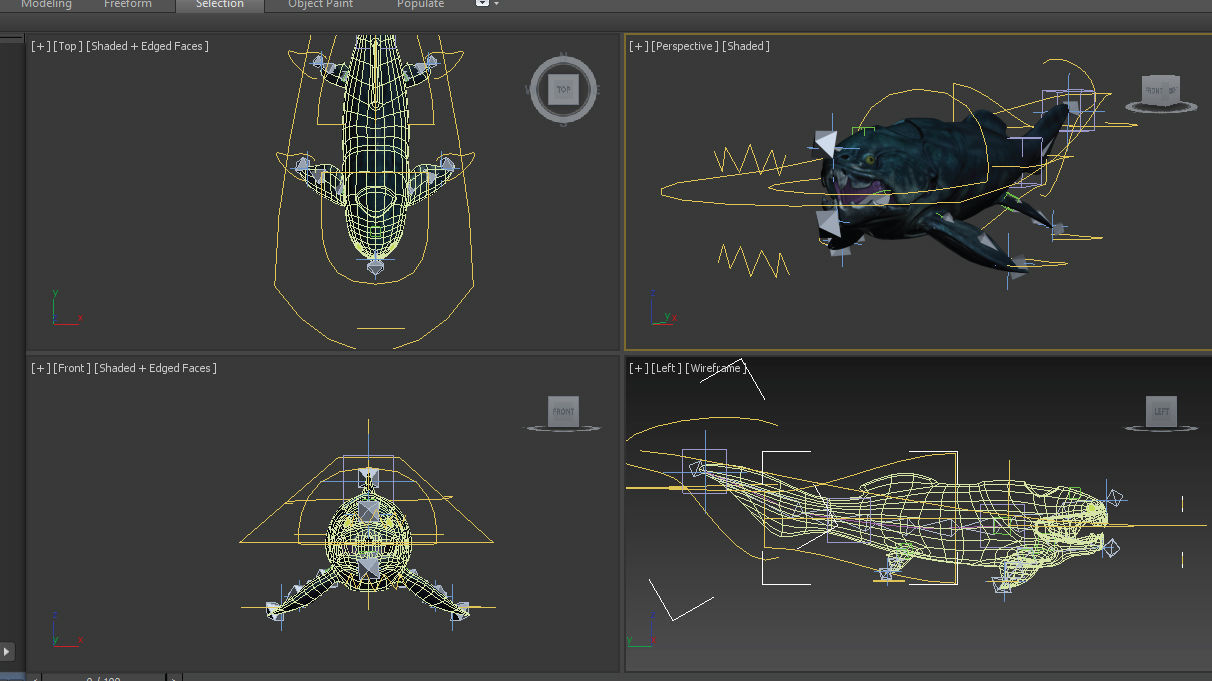The image size is (1212, 681).
Task: Open the [Front] point-of-view viewport menu
Action: pyautogui.click(x=71, y=368)
